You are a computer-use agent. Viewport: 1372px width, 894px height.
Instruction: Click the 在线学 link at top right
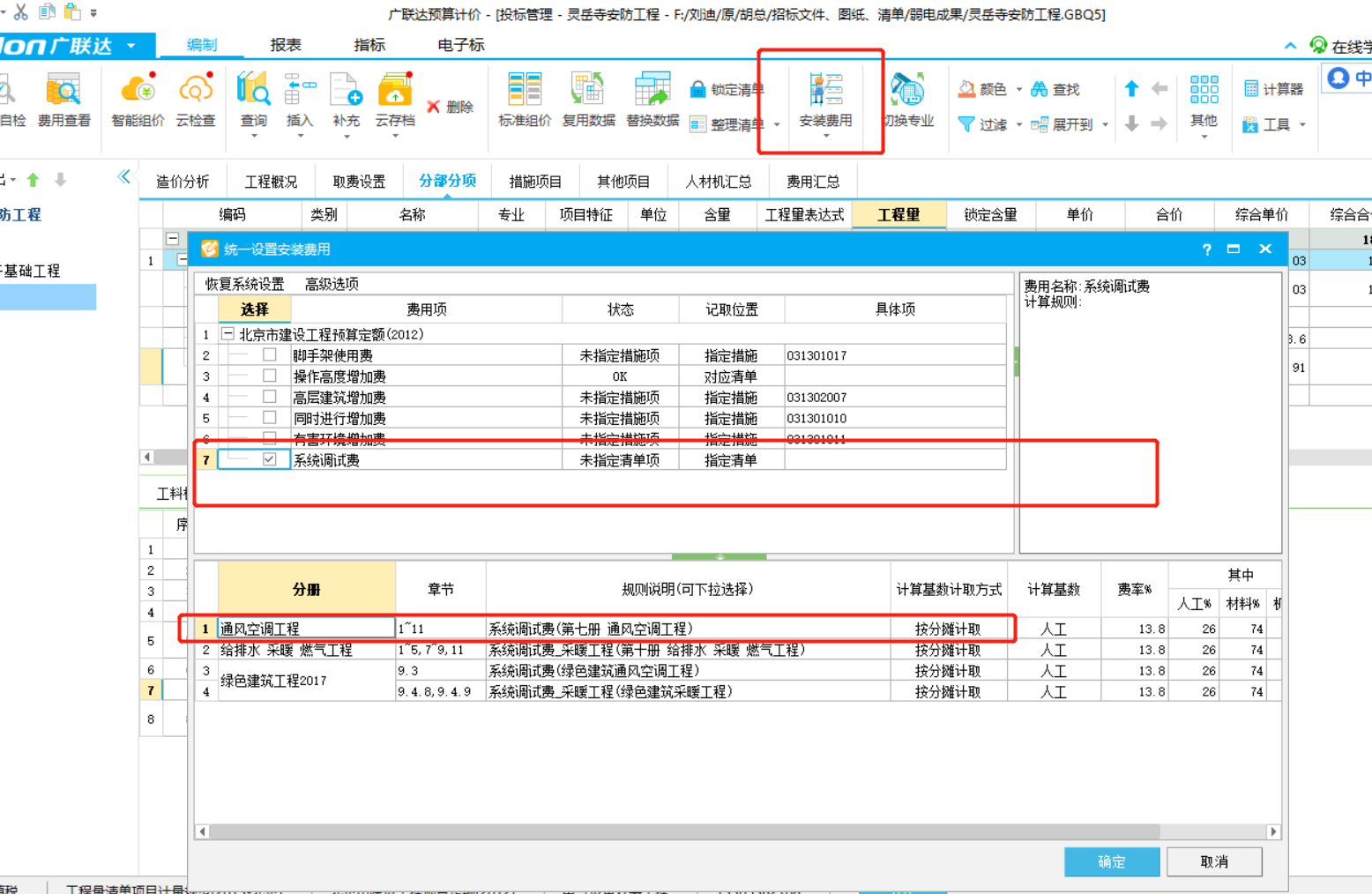coord(1340,46)
